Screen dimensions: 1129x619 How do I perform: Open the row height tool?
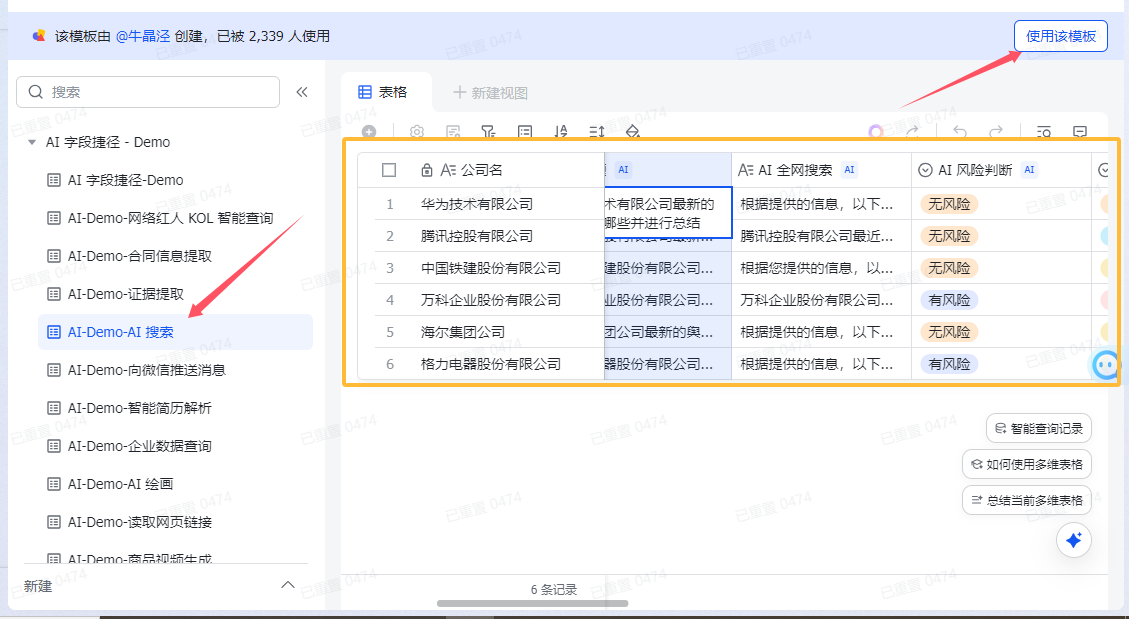(x=597, y=132)
